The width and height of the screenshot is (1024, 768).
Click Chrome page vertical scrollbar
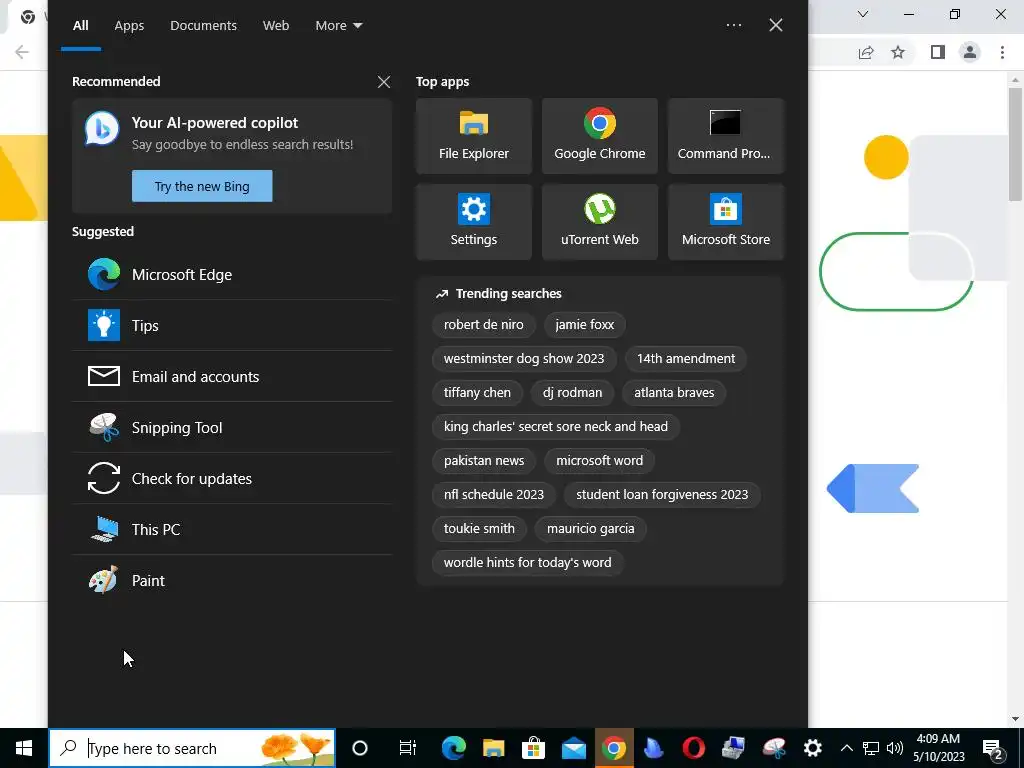[1014, 144]
